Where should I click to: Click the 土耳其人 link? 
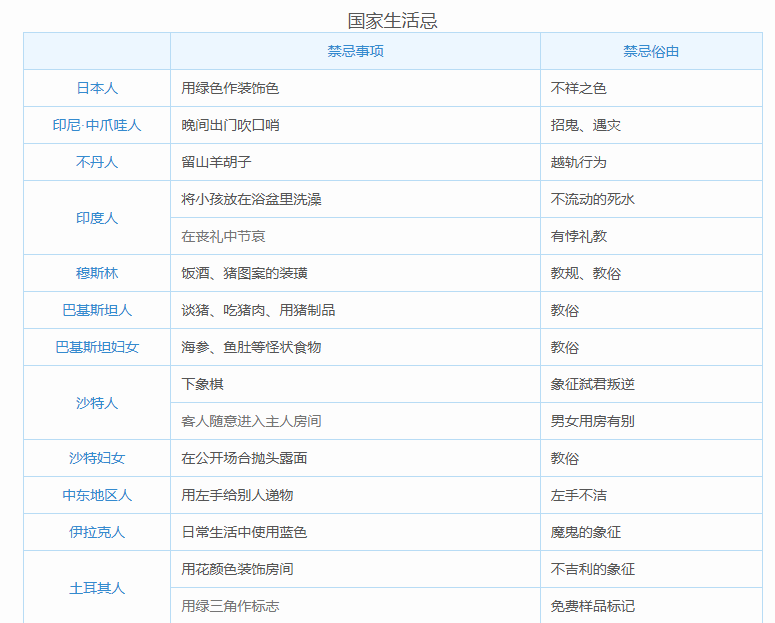pos(97,588)
